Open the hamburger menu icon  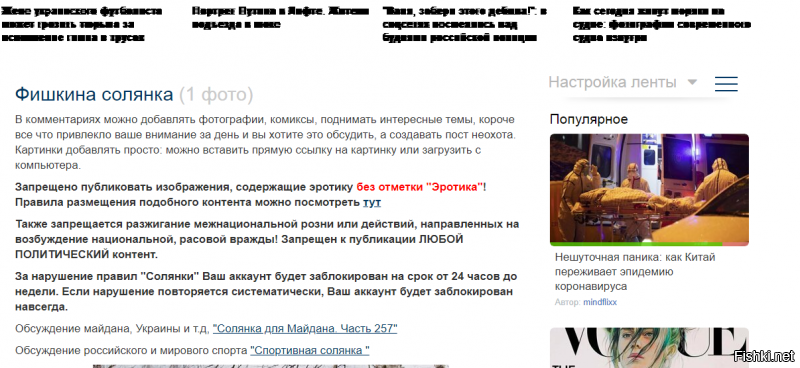(726, 84)
